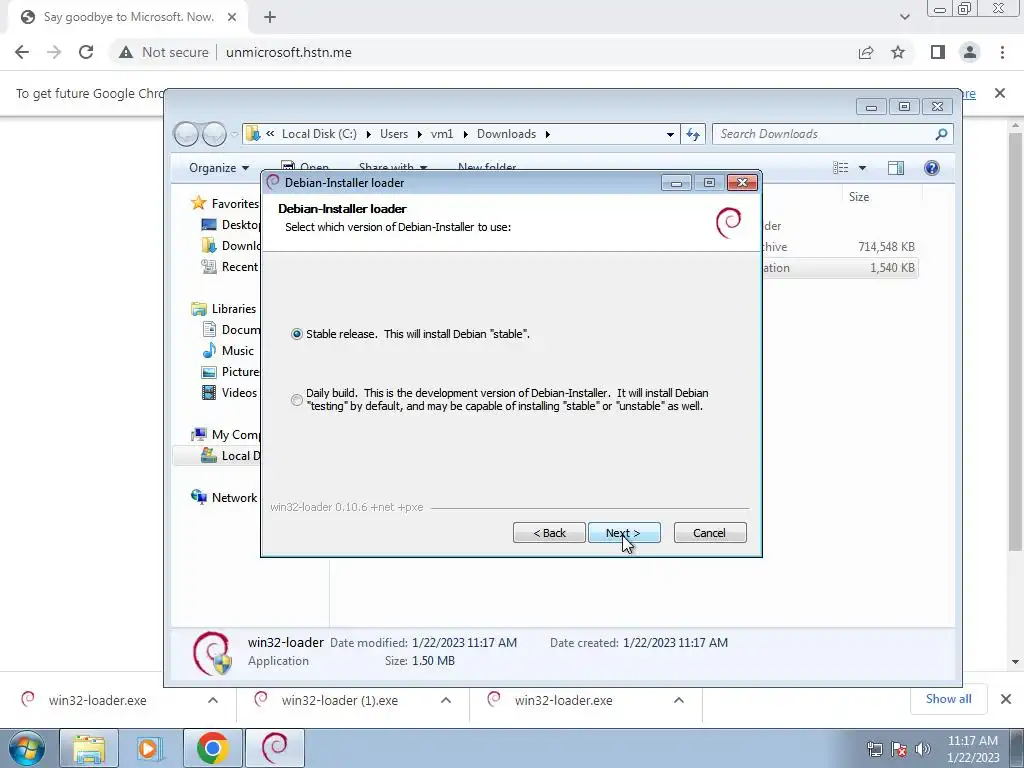The image size is (1024, 768).
Task: Open the first win32-loader.exe download item
Action: pos(97,701)
